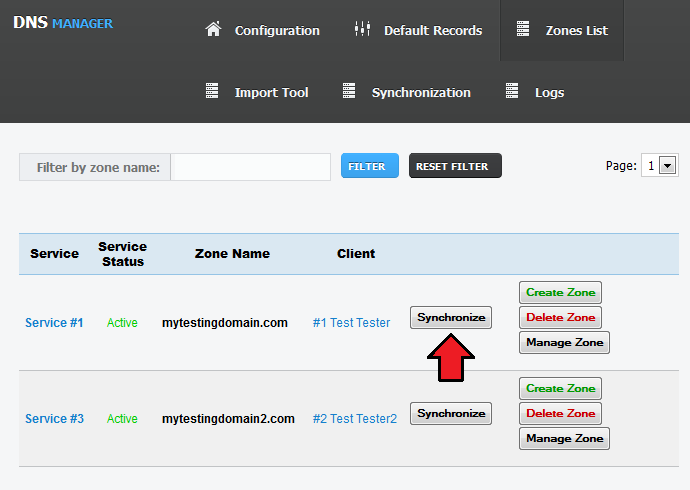Open the Zones List tab
The width and height of the screenshot is (690, 490).
[576, 31]
